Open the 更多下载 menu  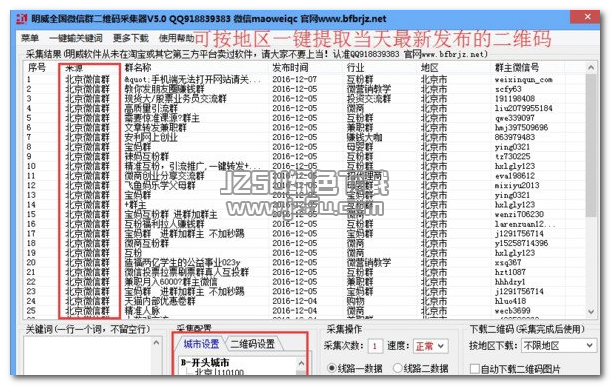pos(131,38)
